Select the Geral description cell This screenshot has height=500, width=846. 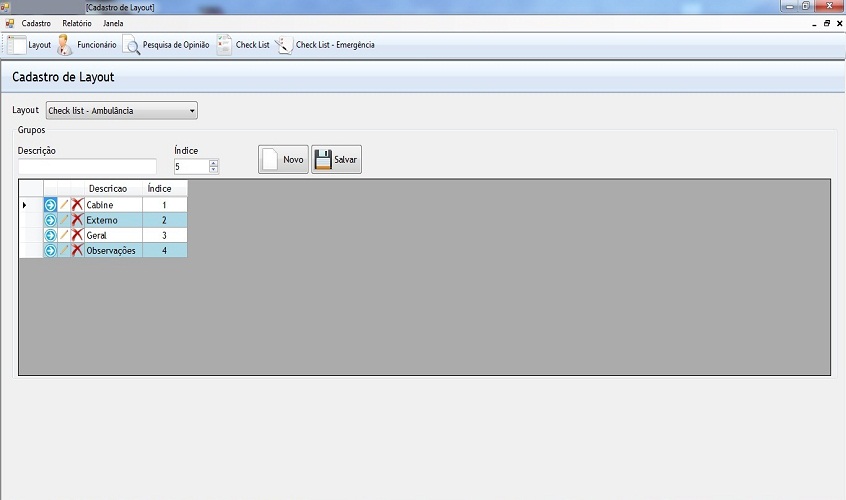click(x=113, y=235)
